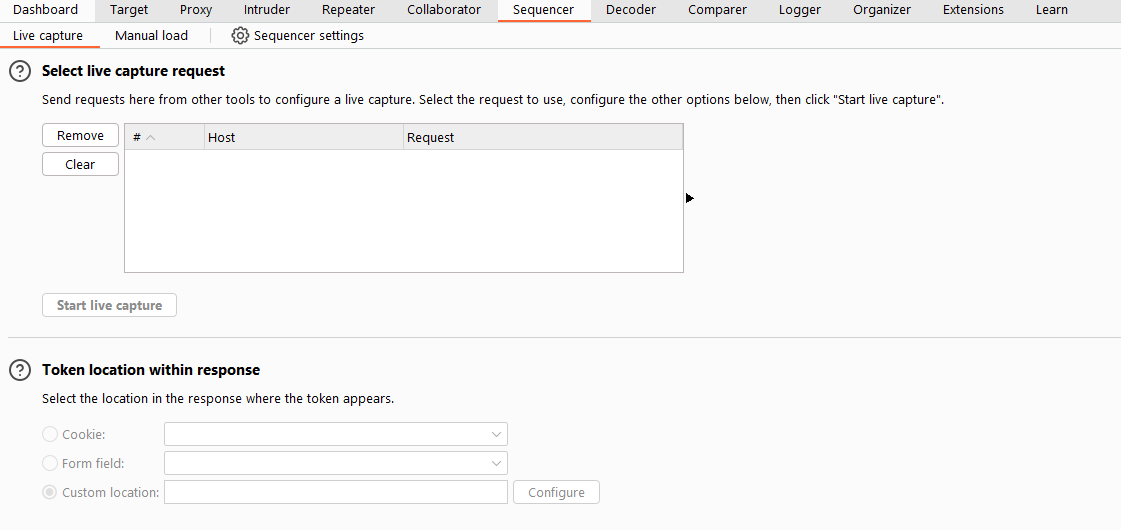The width and height of the screenshot is (1121, 530).
Task: Open the Sequencer settings gear icon
Action: pos(240,36)
